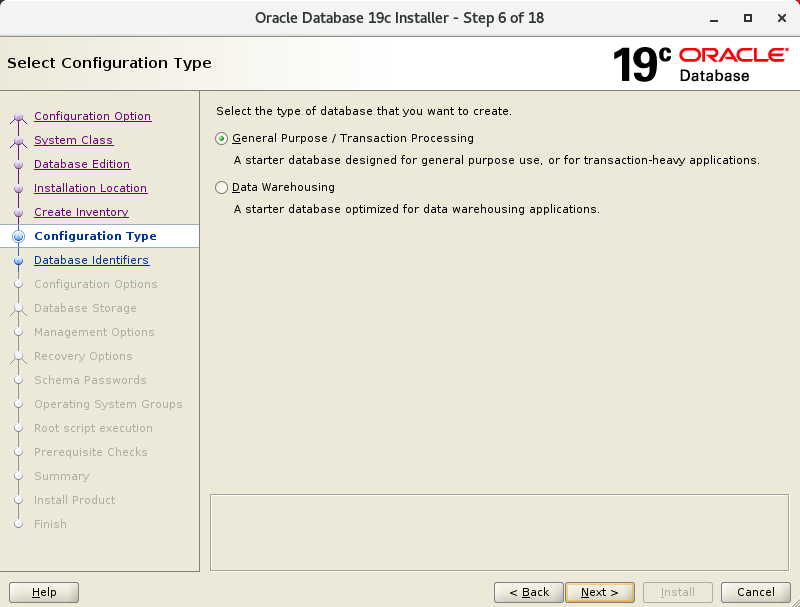Click the Summary step text

pos(62,476)
